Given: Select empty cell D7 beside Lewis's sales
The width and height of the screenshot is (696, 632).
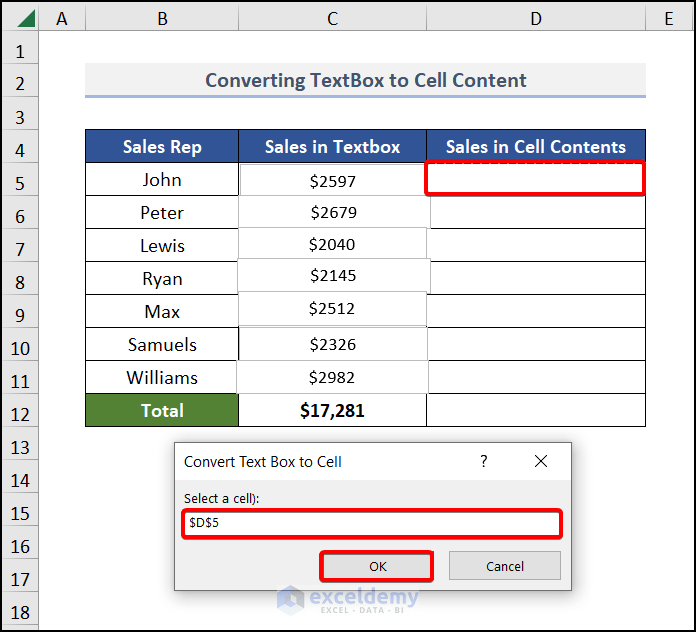Looking at the screenshot, I should click(x=536, y=245).
